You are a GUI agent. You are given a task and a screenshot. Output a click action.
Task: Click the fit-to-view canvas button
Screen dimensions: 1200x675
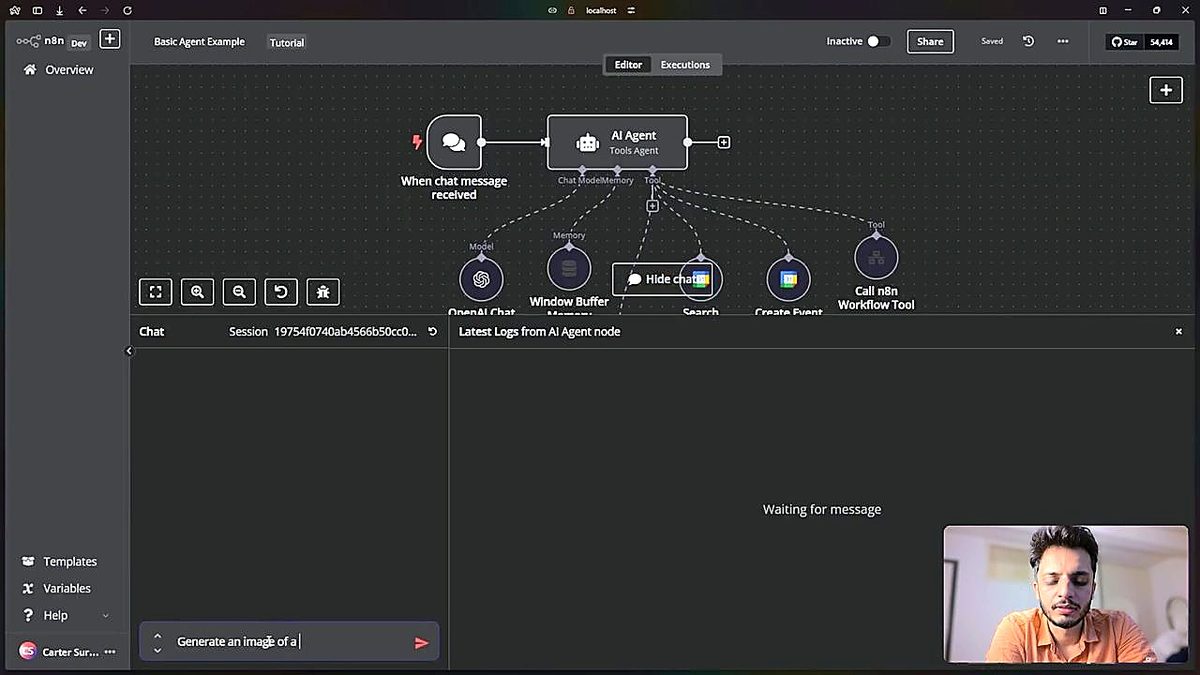click(x=155, y=292)
